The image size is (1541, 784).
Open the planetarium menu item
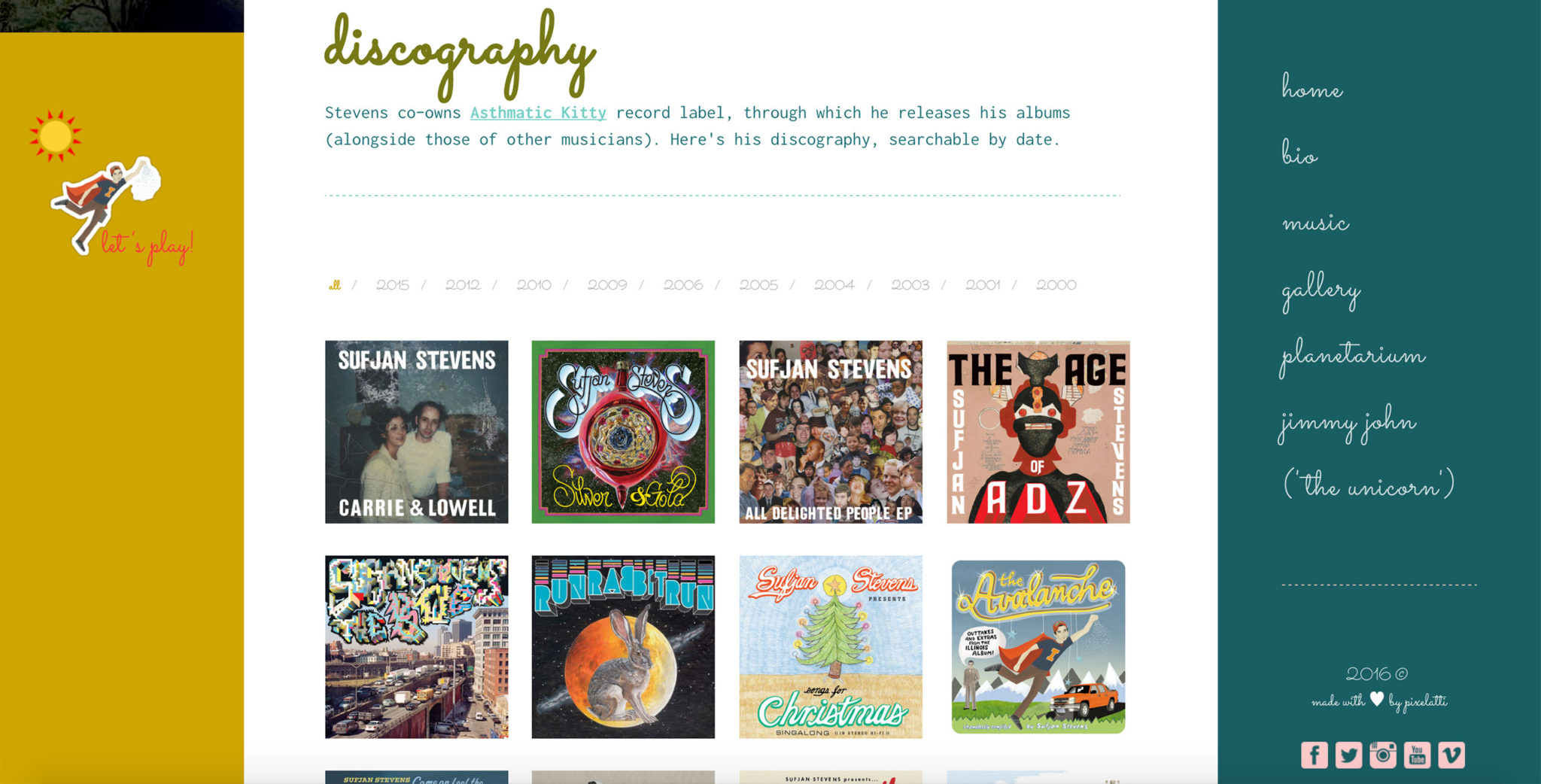tap(1352, 354)
